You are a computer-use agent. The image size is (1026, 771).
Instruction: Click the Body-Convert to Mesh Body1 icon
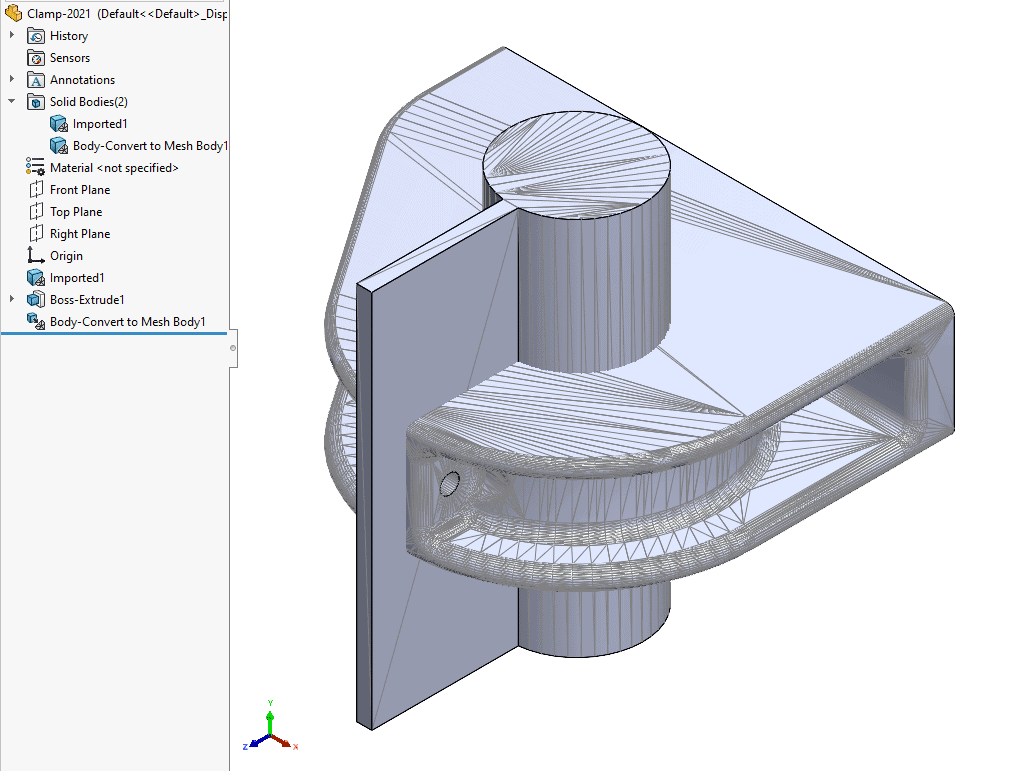pos(58,145)
